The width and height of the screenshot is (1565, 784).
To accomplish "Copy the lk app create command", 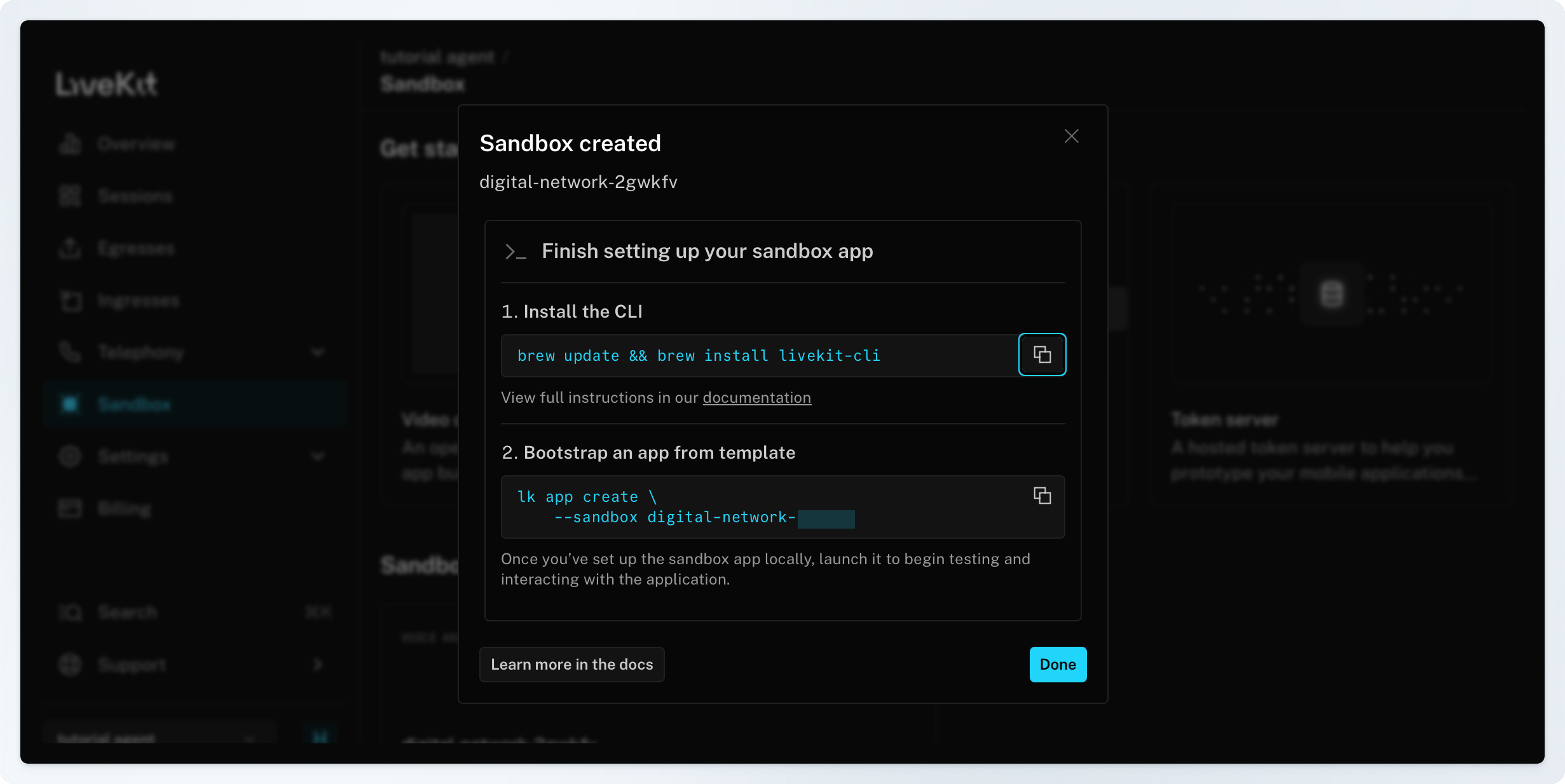I will click(1042, 496).
